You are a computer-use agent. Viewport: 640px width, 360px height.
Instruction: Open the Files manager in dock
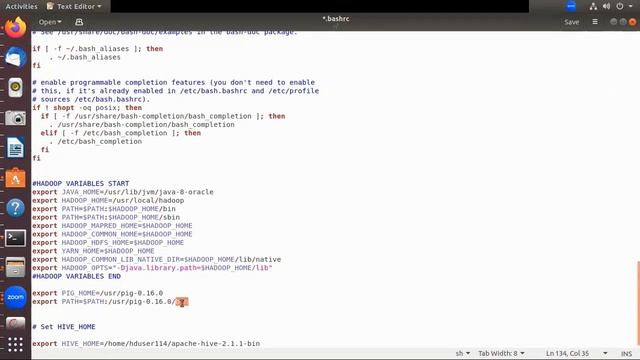tap(15, 268)
